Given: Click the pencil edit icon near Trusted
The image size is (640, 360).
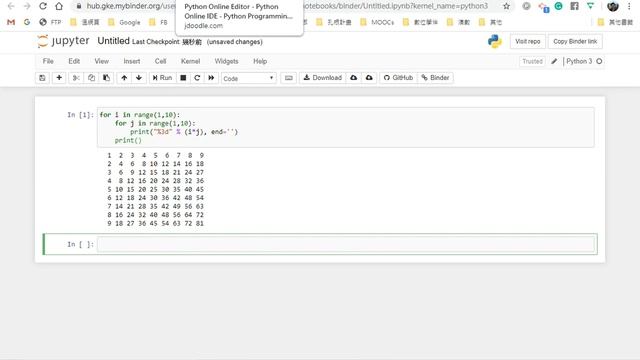Looking at the screenshot, I should (x=554, y=61).
